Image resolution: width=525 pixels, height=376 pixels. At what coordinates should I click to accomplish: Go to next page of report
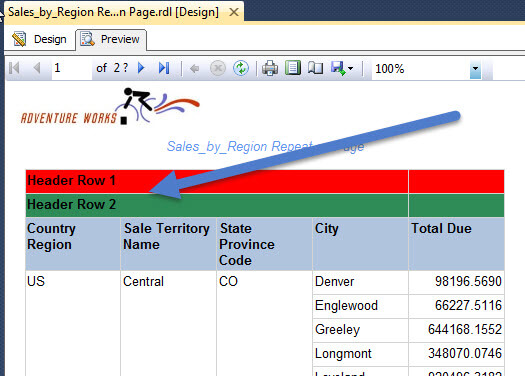coord(141,68)
